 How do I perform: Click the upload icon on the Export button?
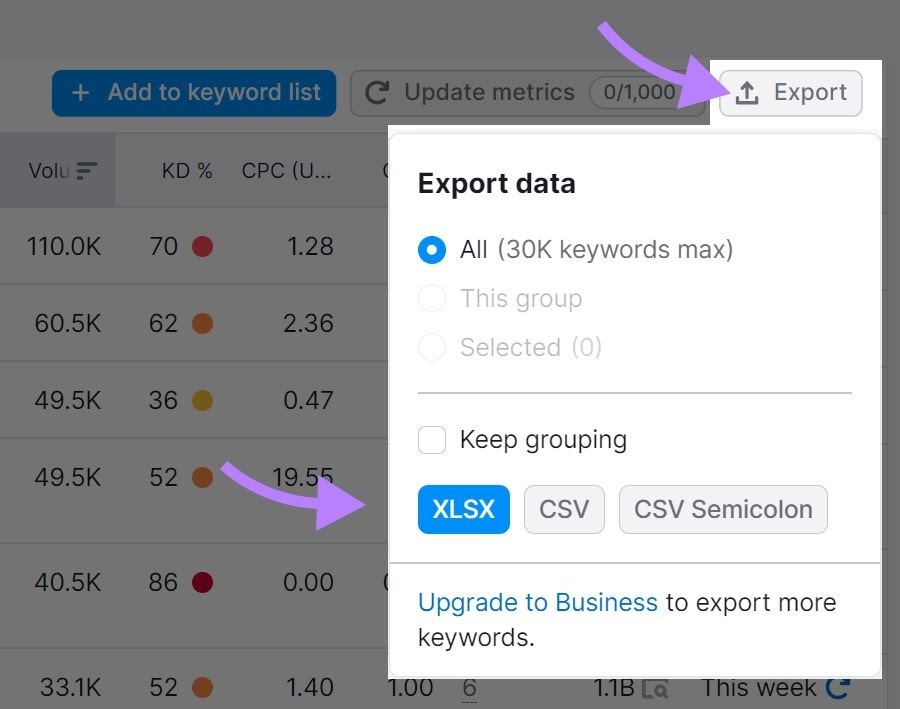pos(747,92)
